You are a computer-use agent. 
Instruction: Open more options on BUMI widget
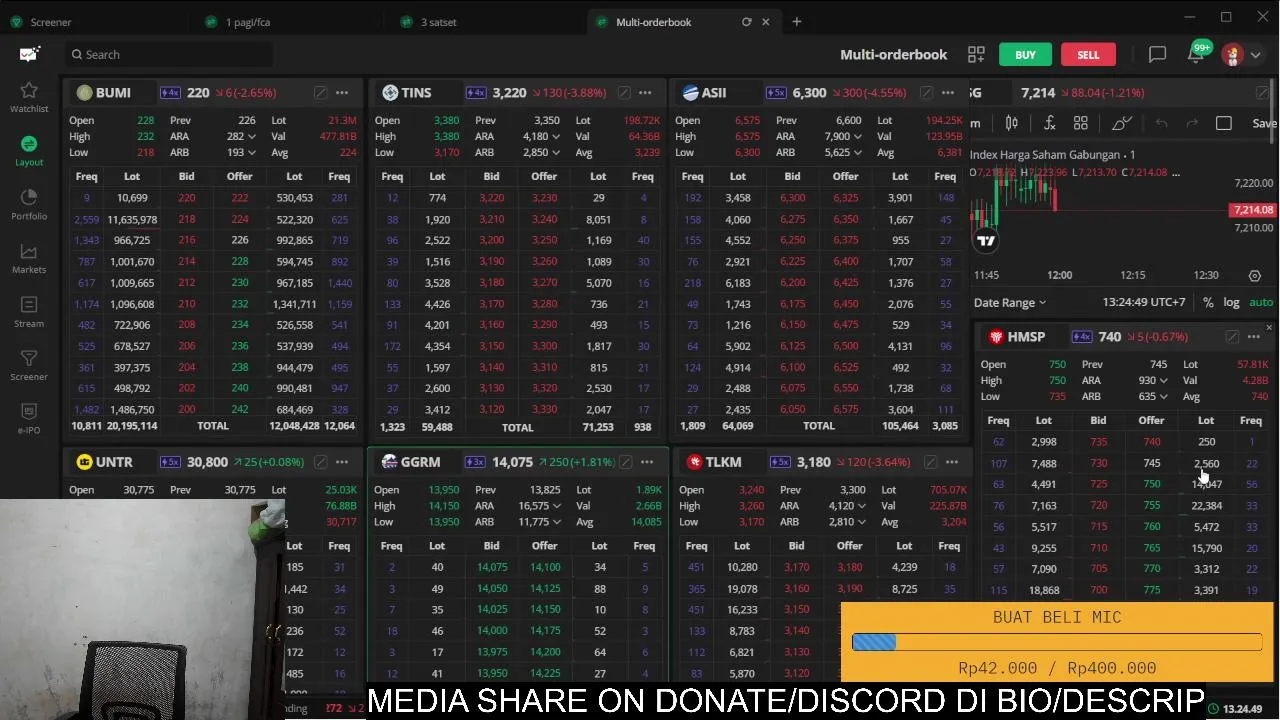[342, 93]
